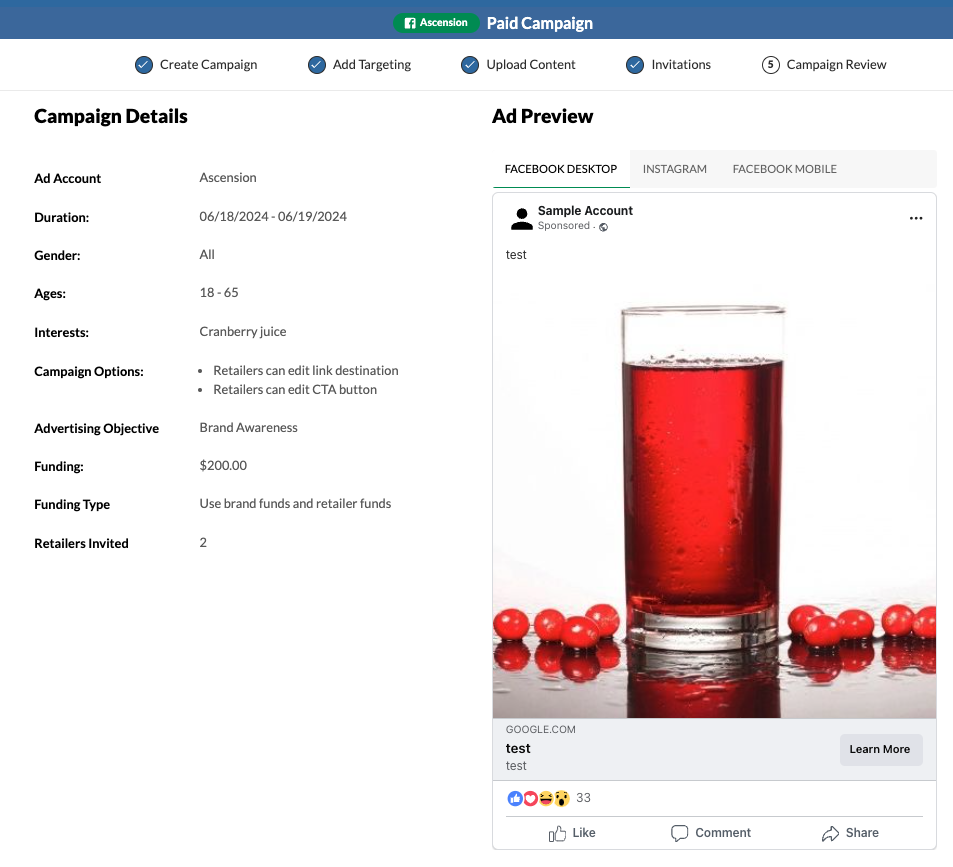Click the laughing face reaction icon

pos(546,798)
